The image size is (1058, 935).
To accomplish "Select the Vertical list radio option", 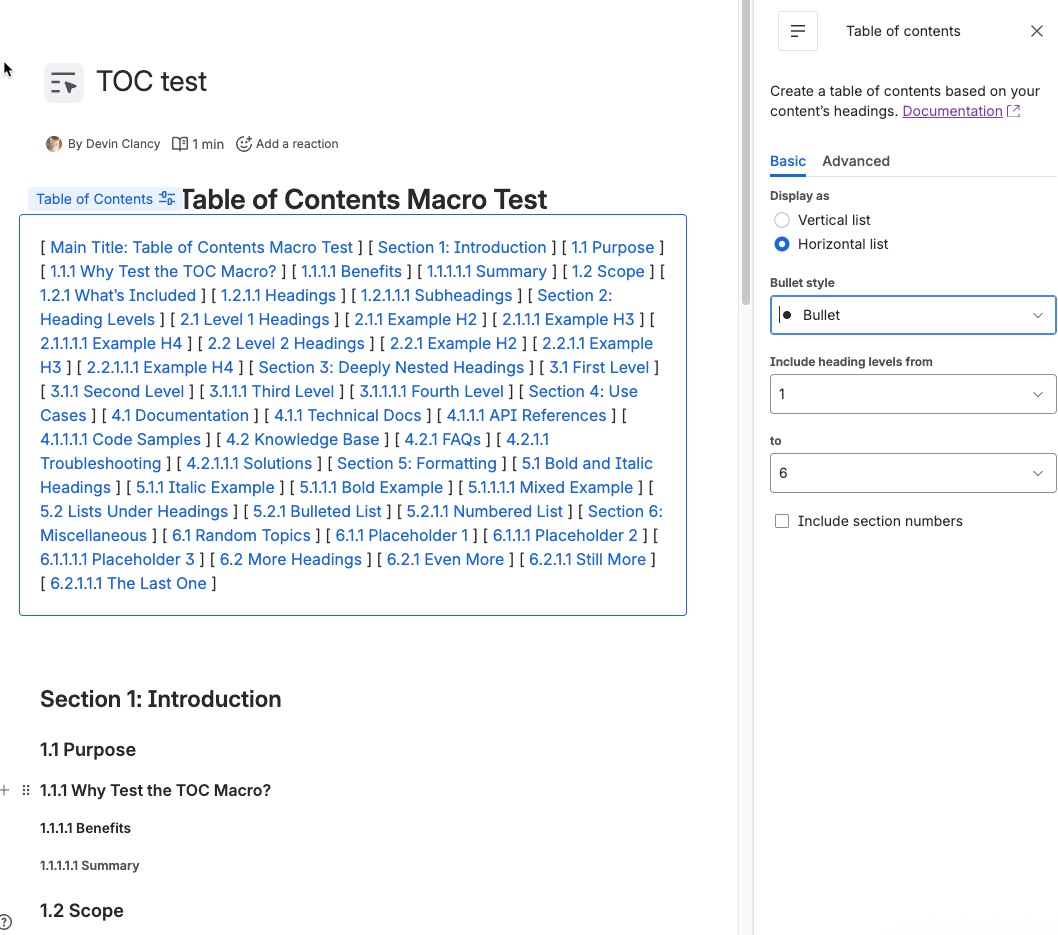I will pos(782,220).
